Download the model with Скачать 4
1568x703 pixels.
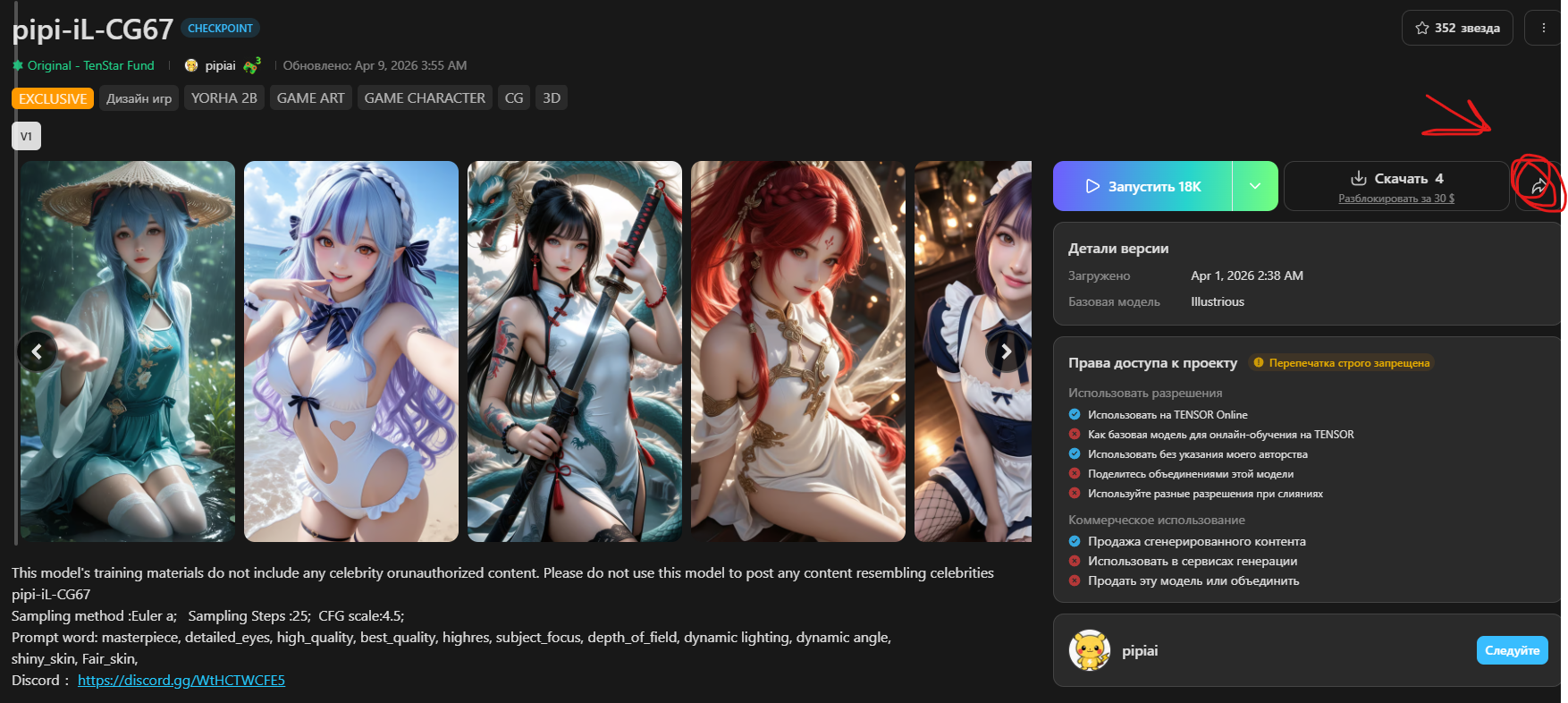click(1396, 179)
